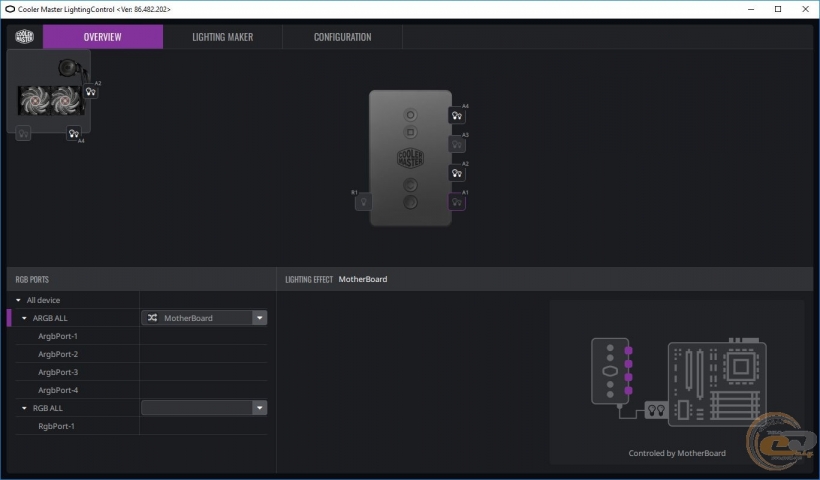Screen dimensions: 820x480
Task: Open the RGB ALL effect dropdown
Action: (259, 408)
